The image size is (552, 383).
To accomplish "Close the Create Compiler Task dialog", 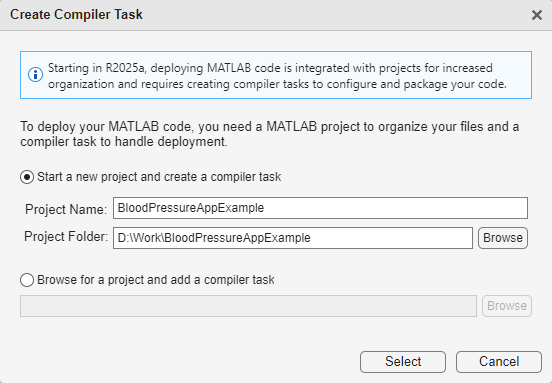I will pos(537,15).
